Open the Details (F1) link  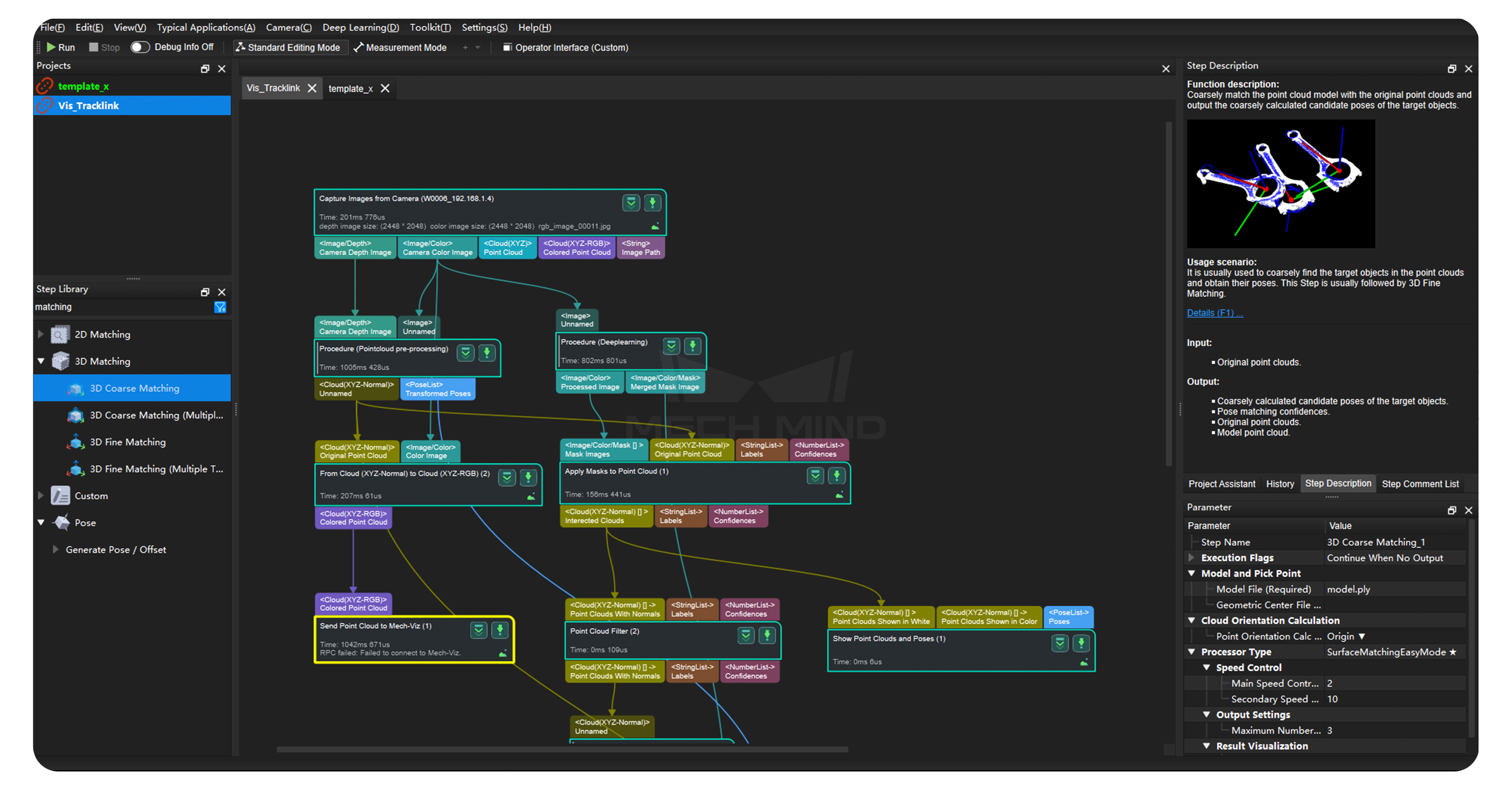pos(1214,313)
